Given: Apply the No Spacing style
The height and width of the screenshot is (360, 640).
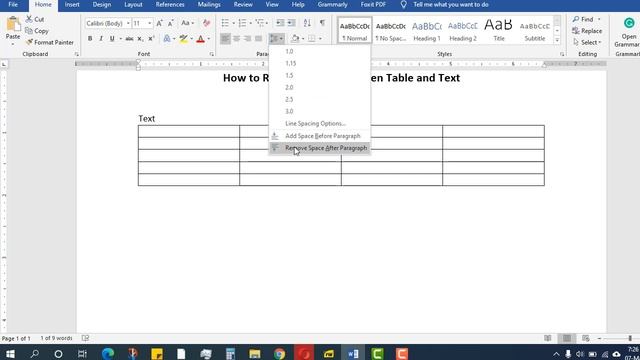Looking at the screenshot, I should pos(391,30).
